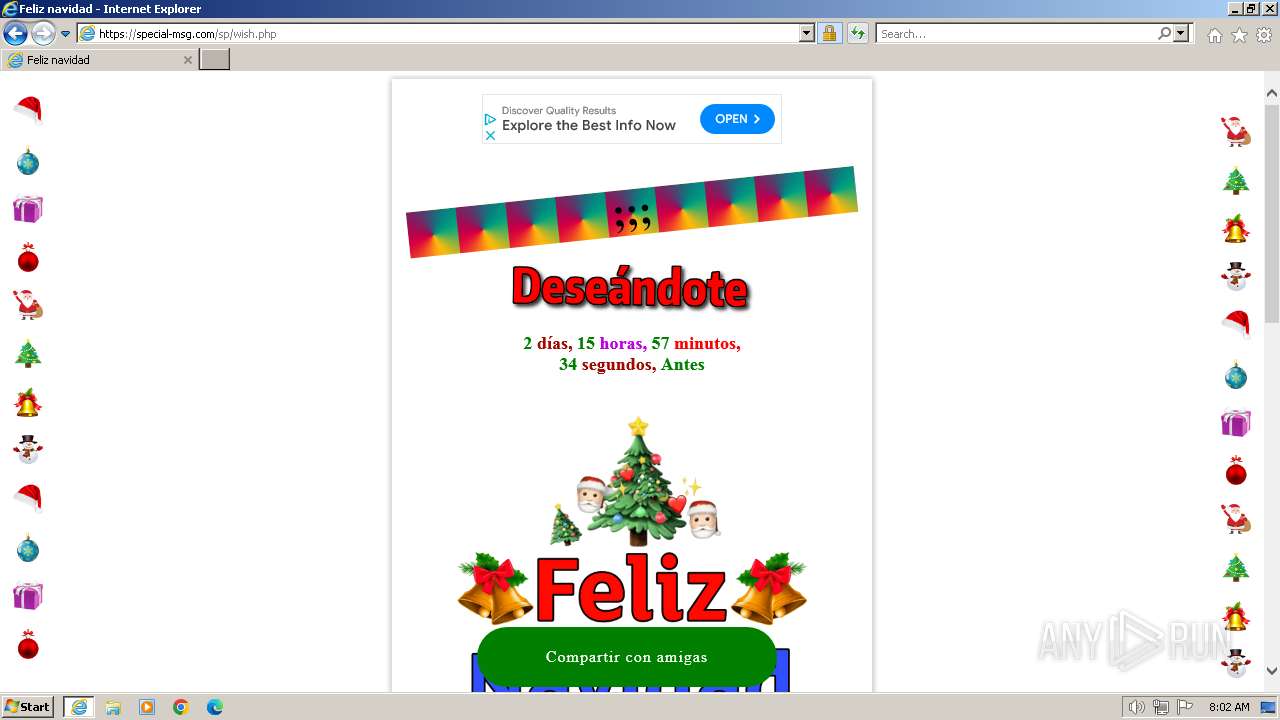Click the Internet Explorer taskbar icon
This screenshot has width=1280, height=720.
(78, 707)
